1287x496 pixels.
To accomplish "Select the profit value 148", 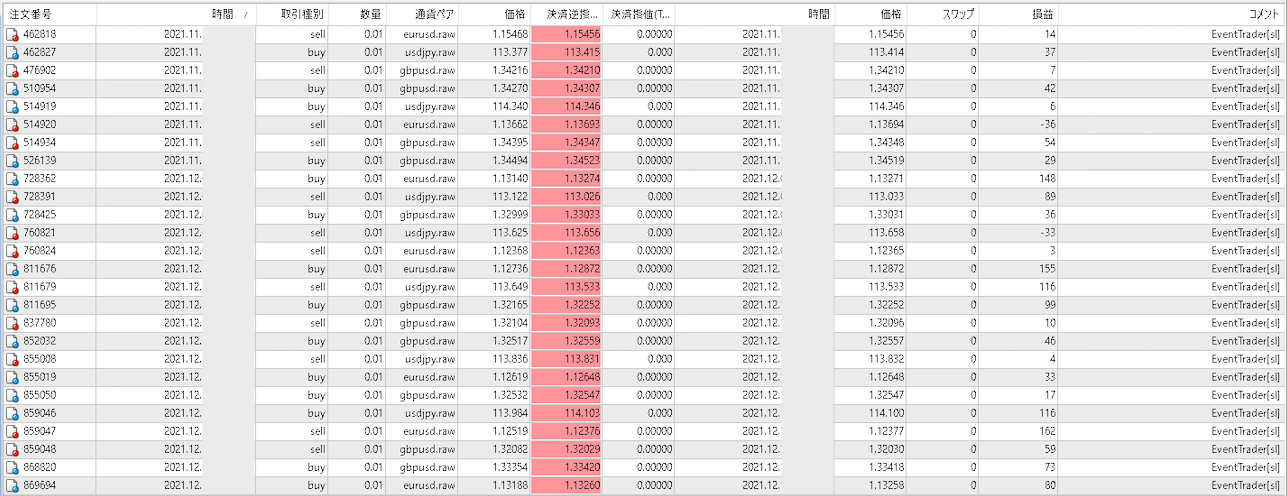I will click(1047, 178).
